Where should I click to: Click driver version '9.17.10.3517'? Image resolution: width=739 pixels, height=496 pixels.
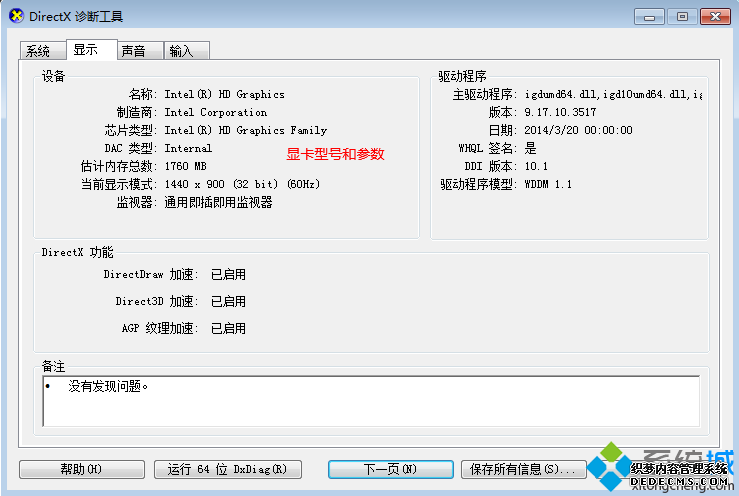click(x=560, y=112)
